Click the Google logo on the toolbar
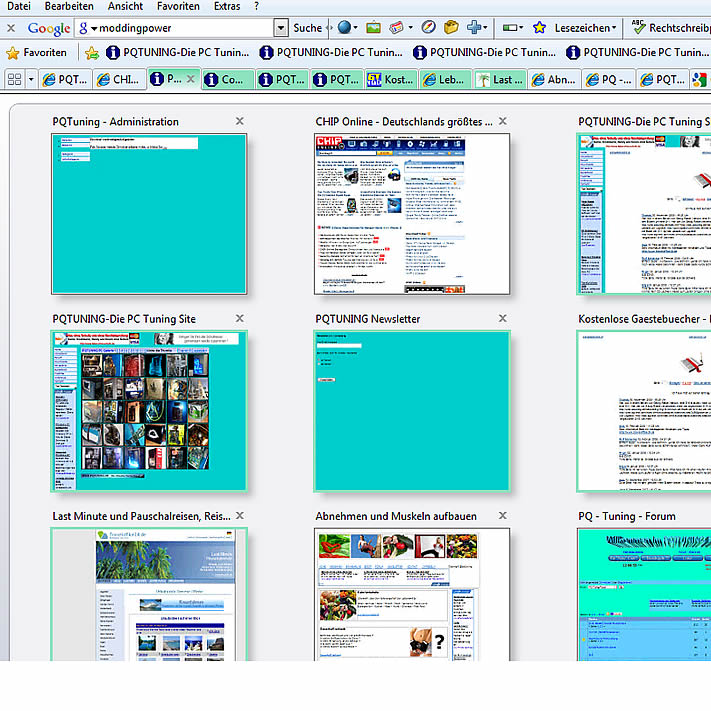711x711 pixels. click(49, 29)
